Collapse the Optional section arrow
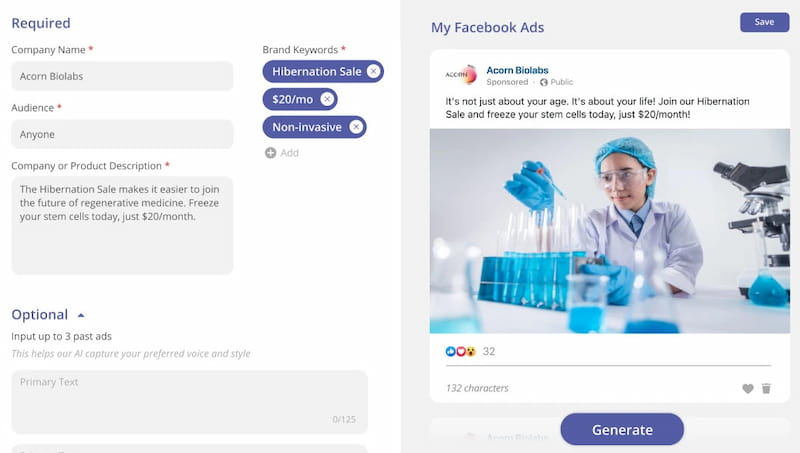The width and height of the screenshot is (800, 453). pyautogui.click(x=81, y=315)
